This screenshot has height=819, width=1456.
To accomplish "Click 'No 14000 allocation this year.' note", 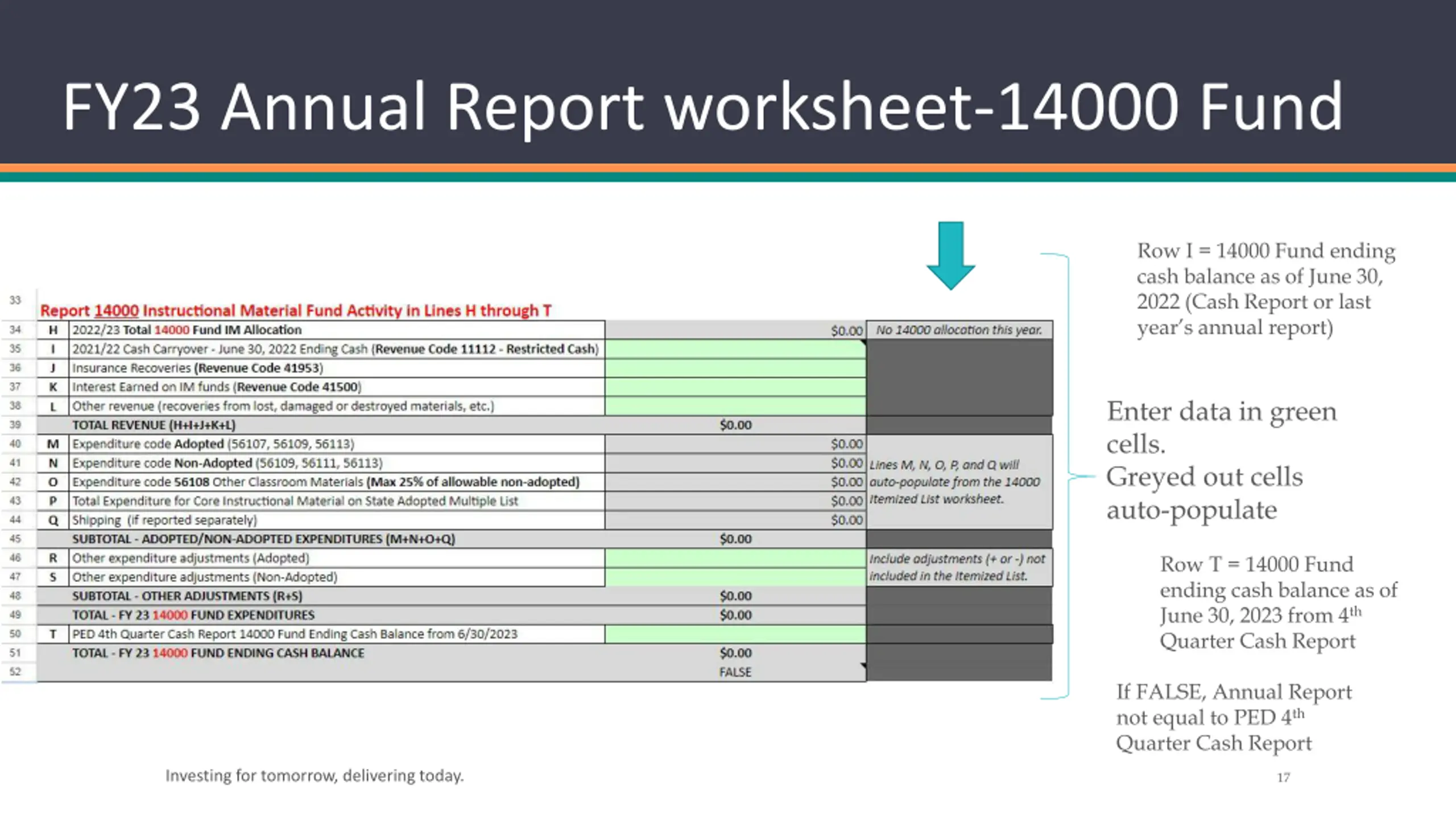I will tap(959, 330).
